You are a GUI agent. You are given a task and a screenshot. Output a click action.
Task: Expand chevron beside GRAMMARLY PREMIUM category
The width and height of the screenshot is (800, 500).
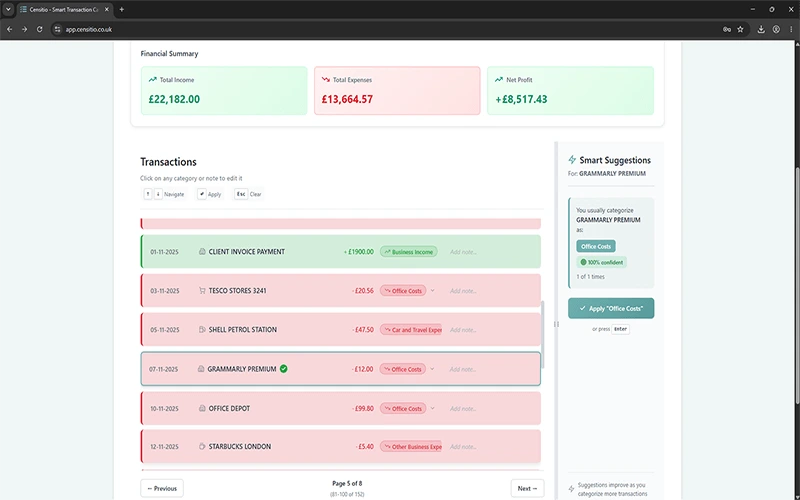click(x=432, y=369)
